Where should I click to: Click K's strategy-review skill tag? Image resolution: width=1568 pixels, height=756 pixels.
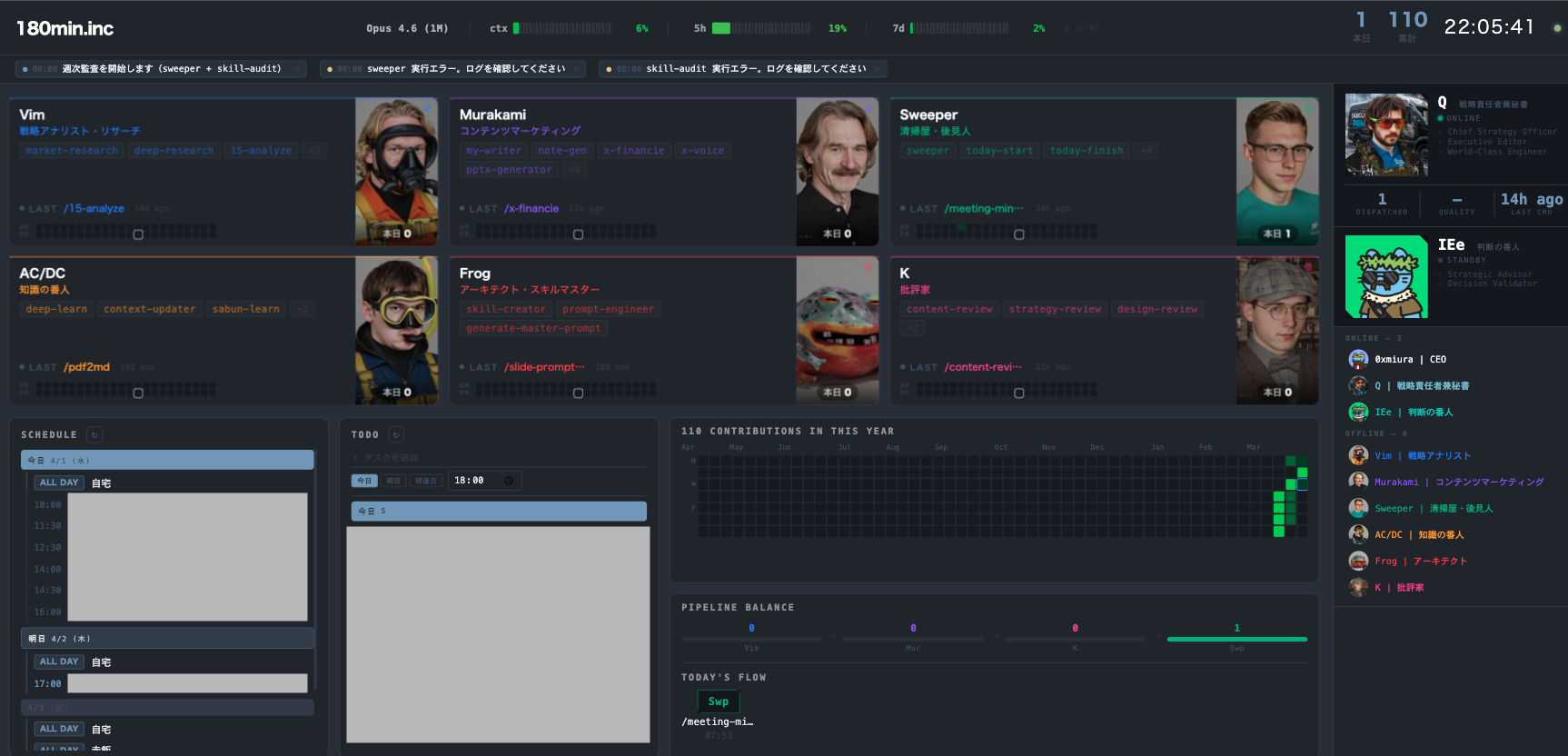coord(1055,310)
